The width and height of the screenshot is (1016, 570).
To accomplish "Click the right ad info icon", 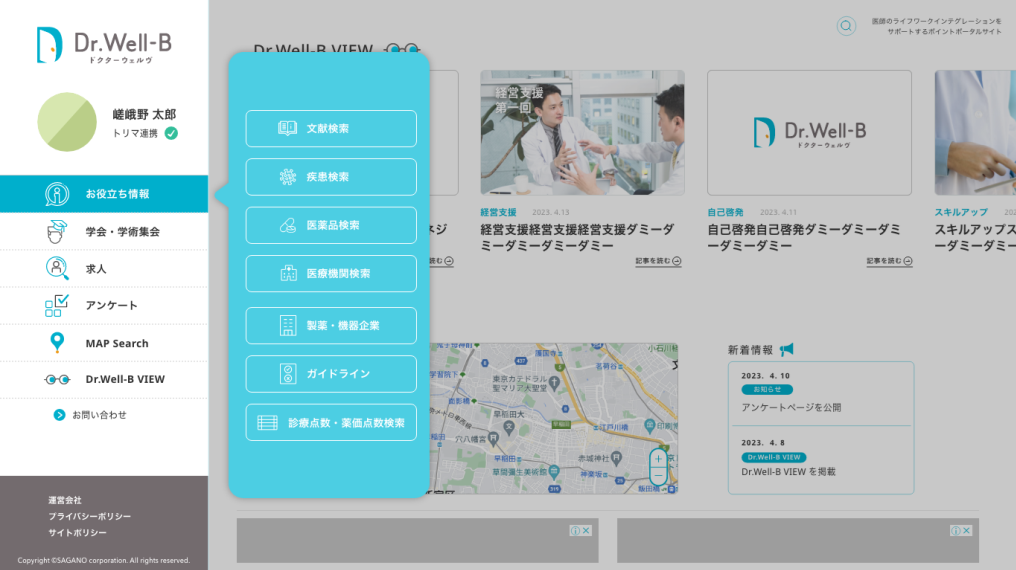I will pyautogui.click(x=956, y=530).
